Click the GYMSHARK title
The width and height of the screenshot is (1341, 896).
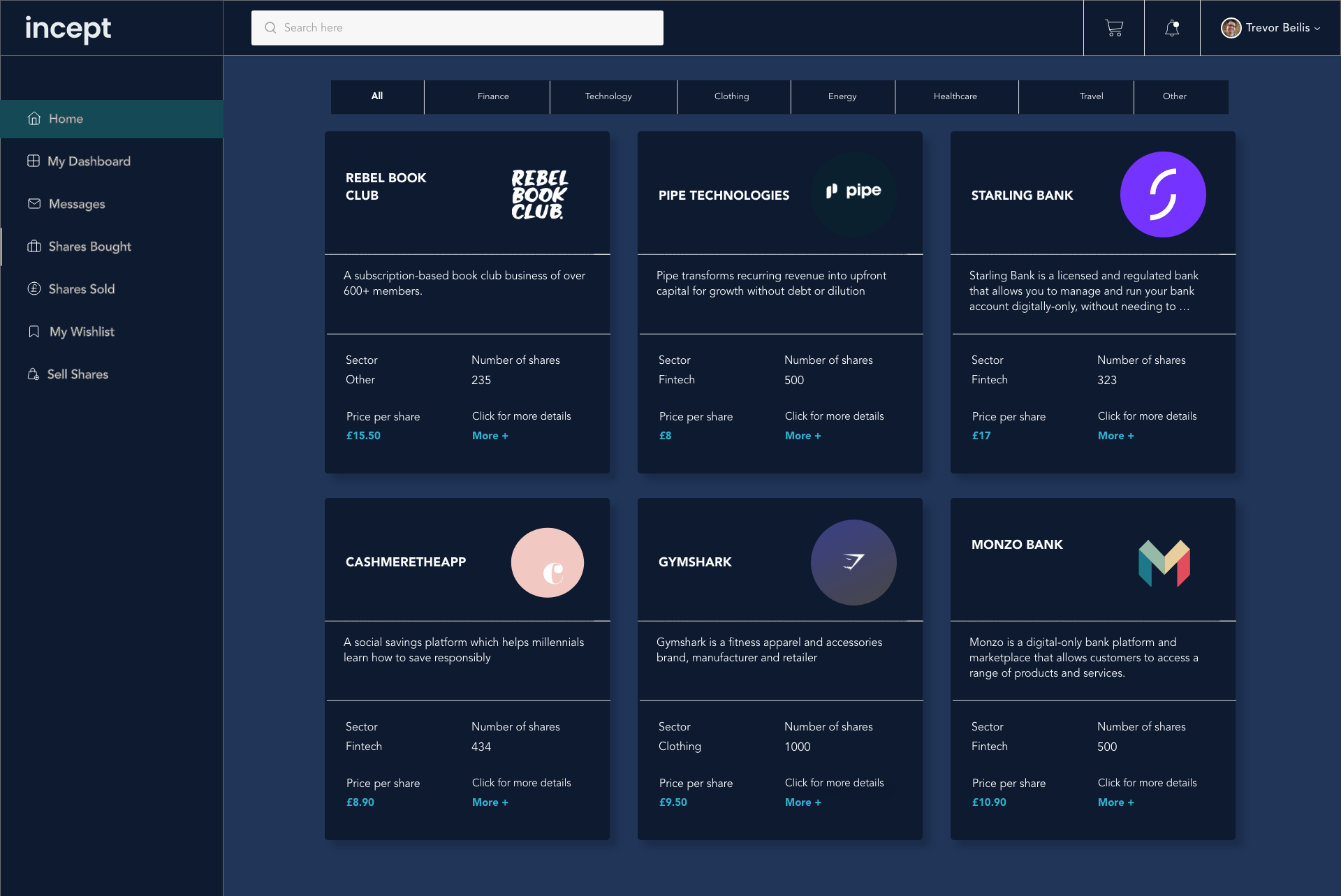coord(695,562)
